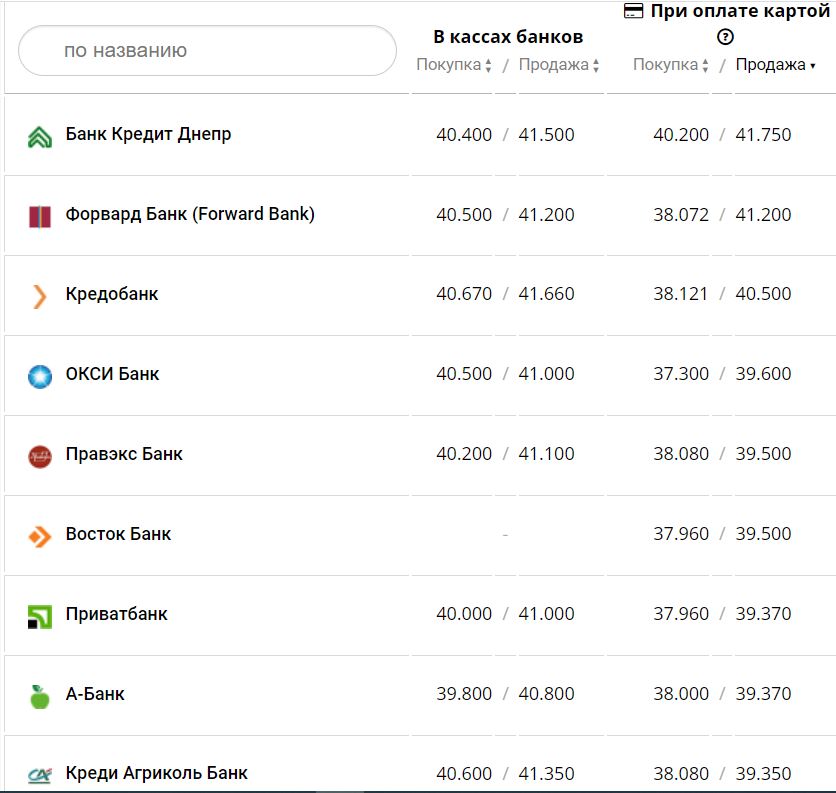Click the Правэкс Банк red logo
This screenshot has height=793, width=836.
coord(39,456)
